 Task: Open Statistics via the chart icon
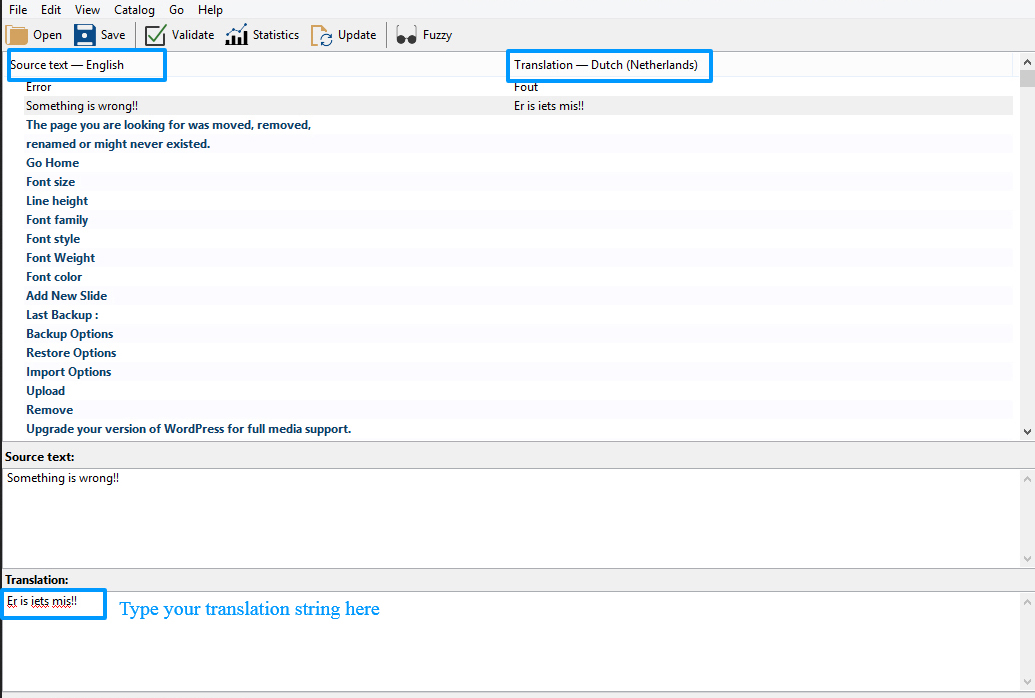[x=236, y=35]
